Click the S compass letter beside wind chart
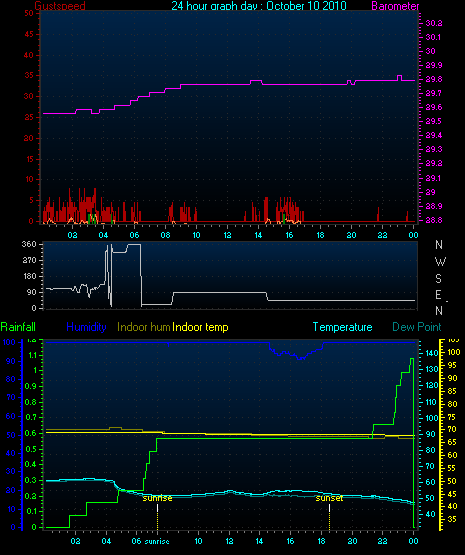 click(438, 279)
